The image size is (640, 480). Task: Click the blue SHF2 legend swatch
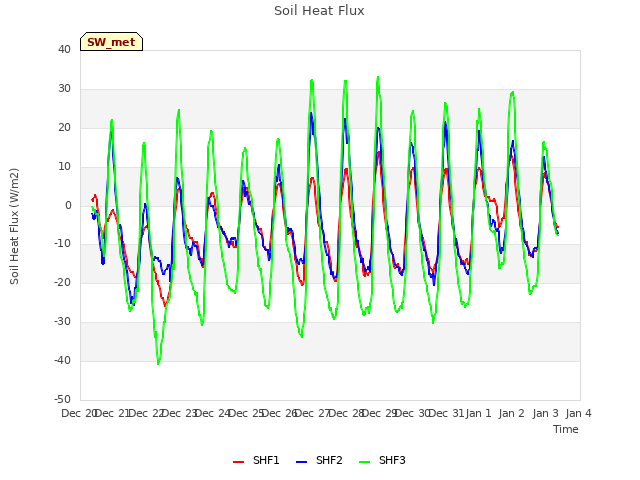click(x=301, y=462)
